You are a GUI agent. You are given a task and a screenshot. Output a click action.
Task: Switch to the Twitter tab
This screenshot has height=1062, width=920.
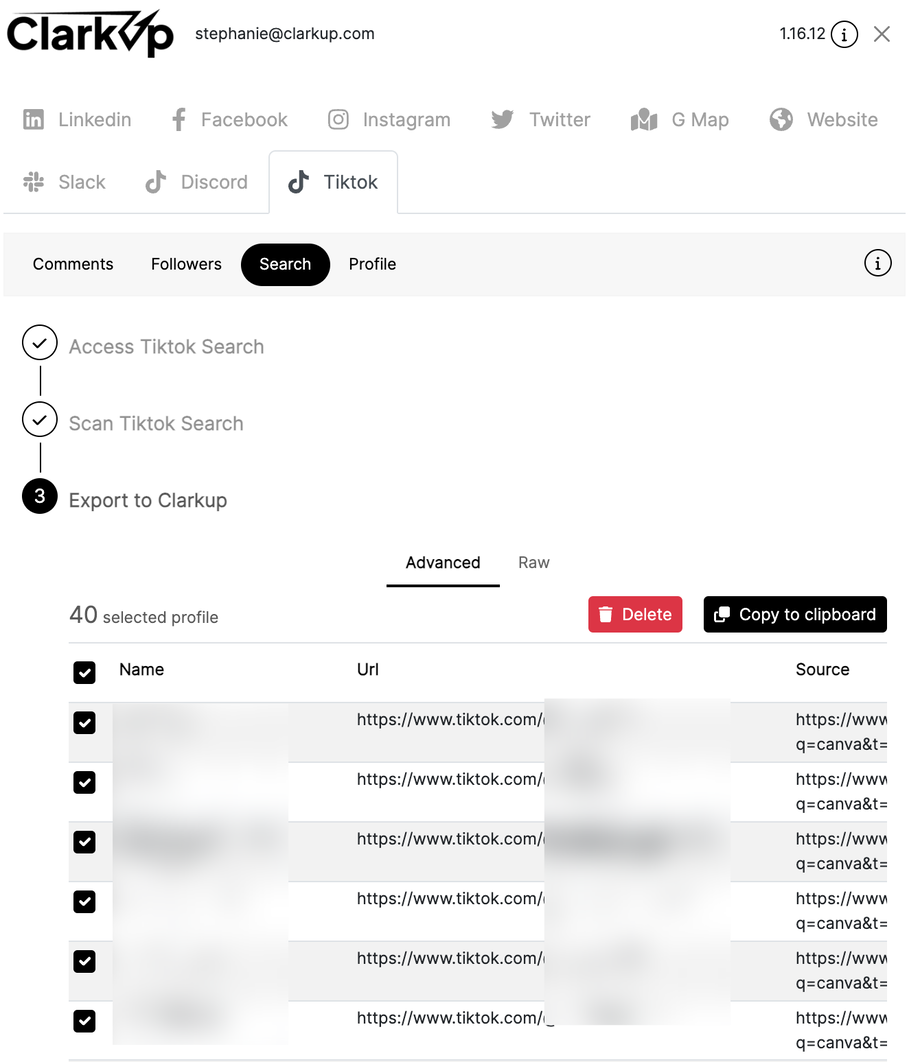tap(541, 119)
